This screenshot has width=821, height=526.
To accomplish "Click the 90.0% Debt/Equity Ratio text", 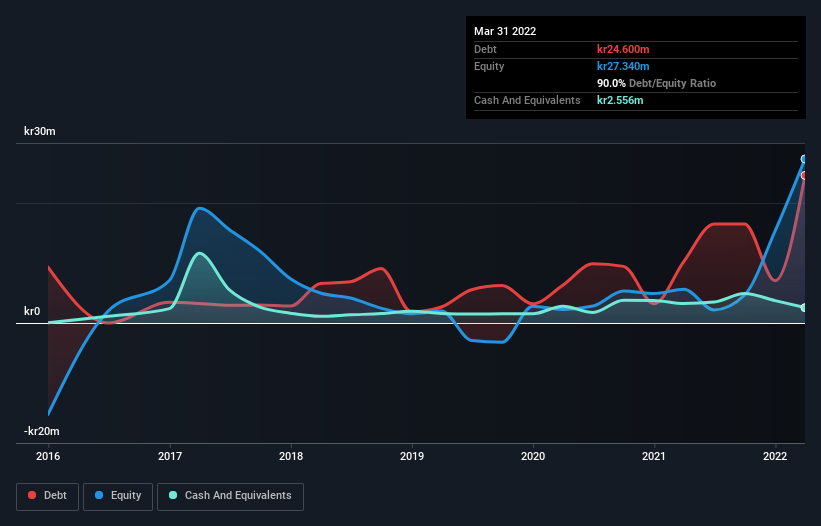I will coord(656,83).
